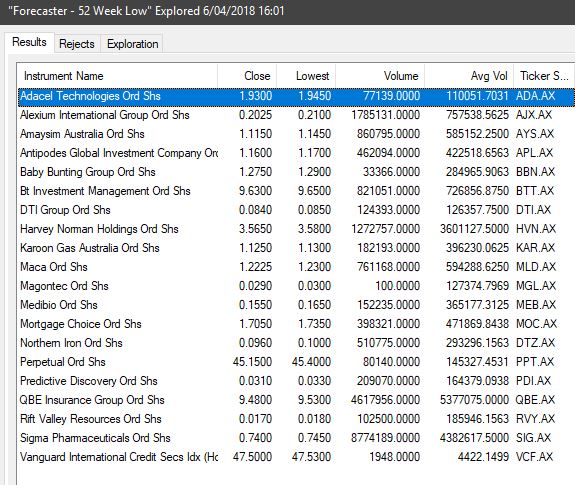The width and height of the screenshot is (575, 485).
Task: Sort by the Instrument Name column header
Action: (118, 76)
